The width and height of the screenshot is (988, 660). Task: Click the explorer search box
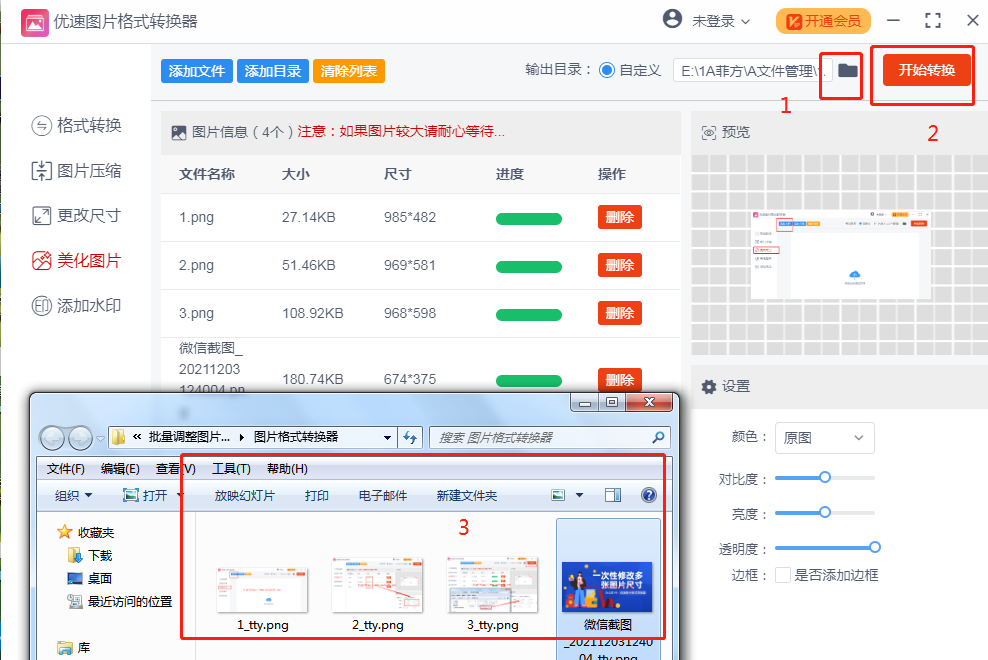click(x=549, y=437)
